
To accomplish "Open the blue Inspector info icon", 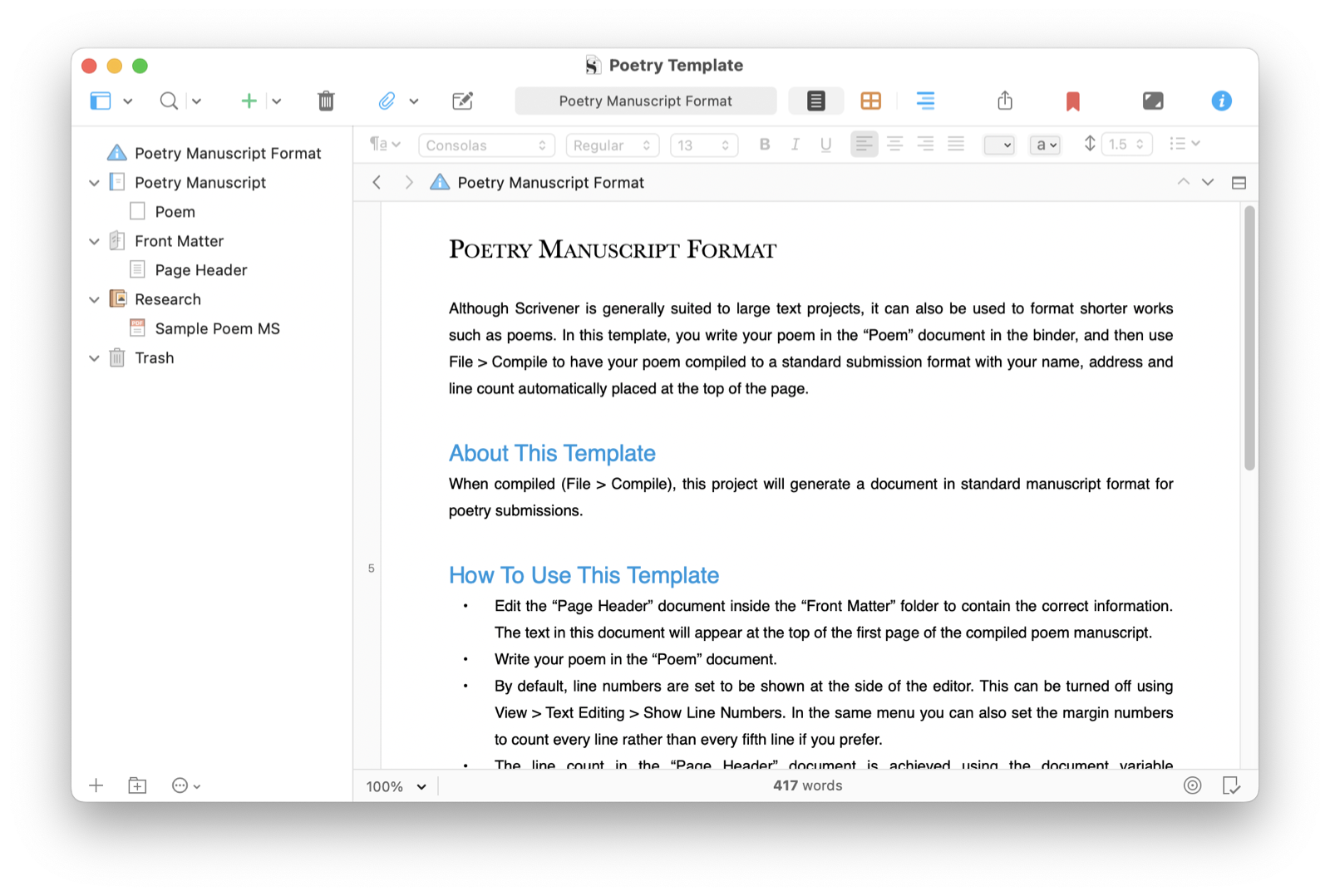I will click(1221, 101).
